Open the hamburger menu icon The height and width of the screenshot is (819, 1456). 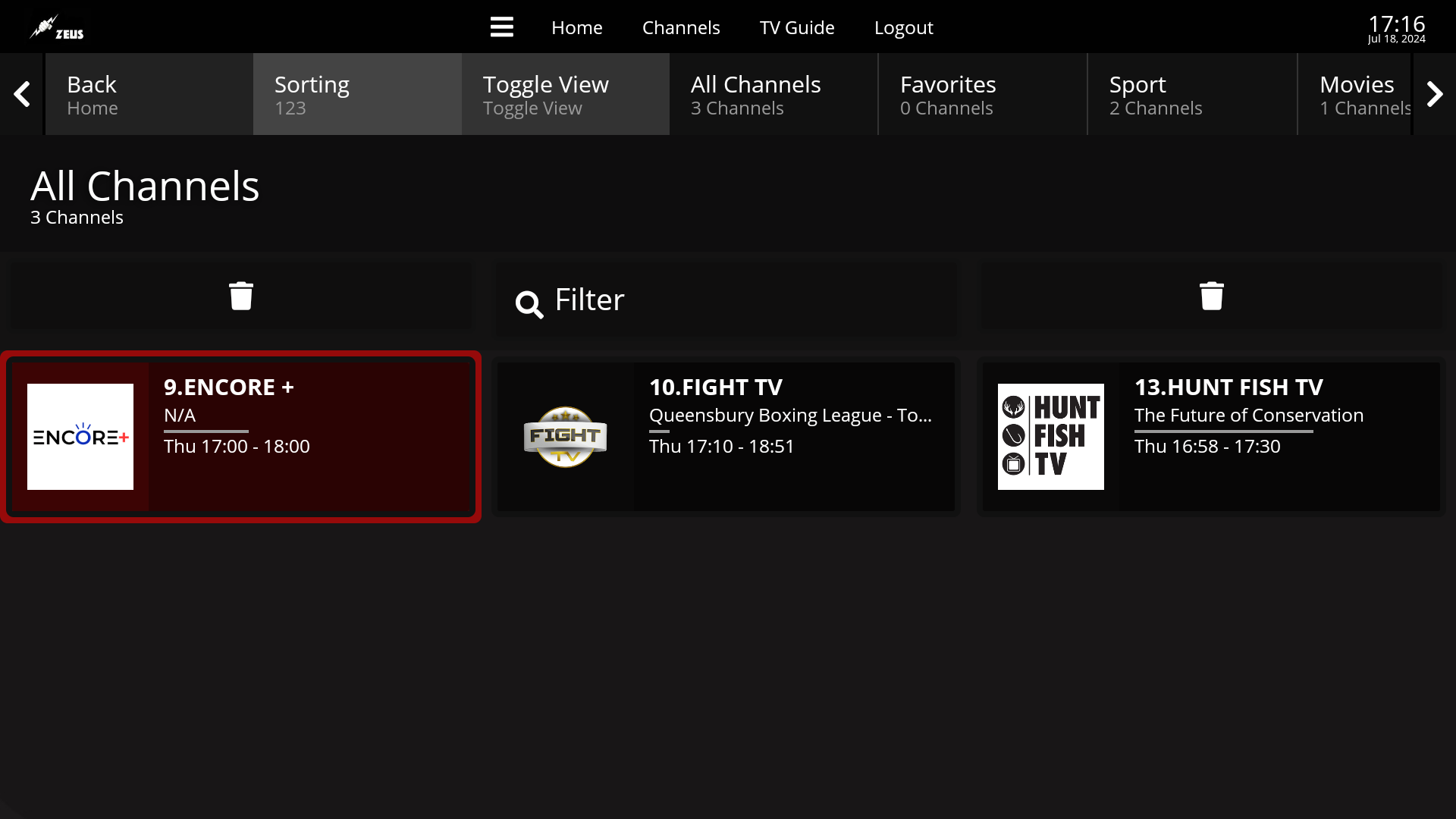coord(501,27)
